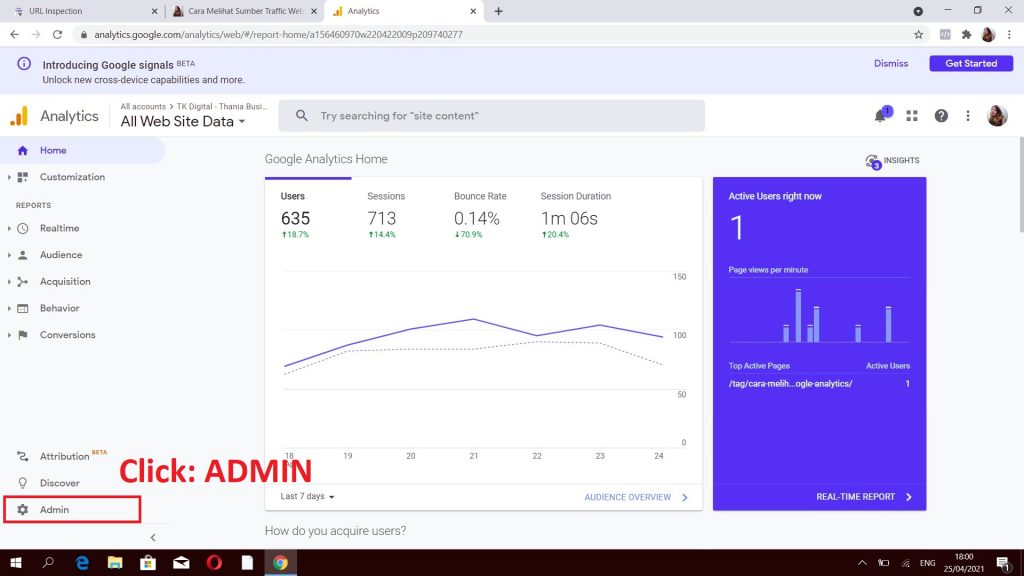Click the Analytics logo icon

[20, 116]
